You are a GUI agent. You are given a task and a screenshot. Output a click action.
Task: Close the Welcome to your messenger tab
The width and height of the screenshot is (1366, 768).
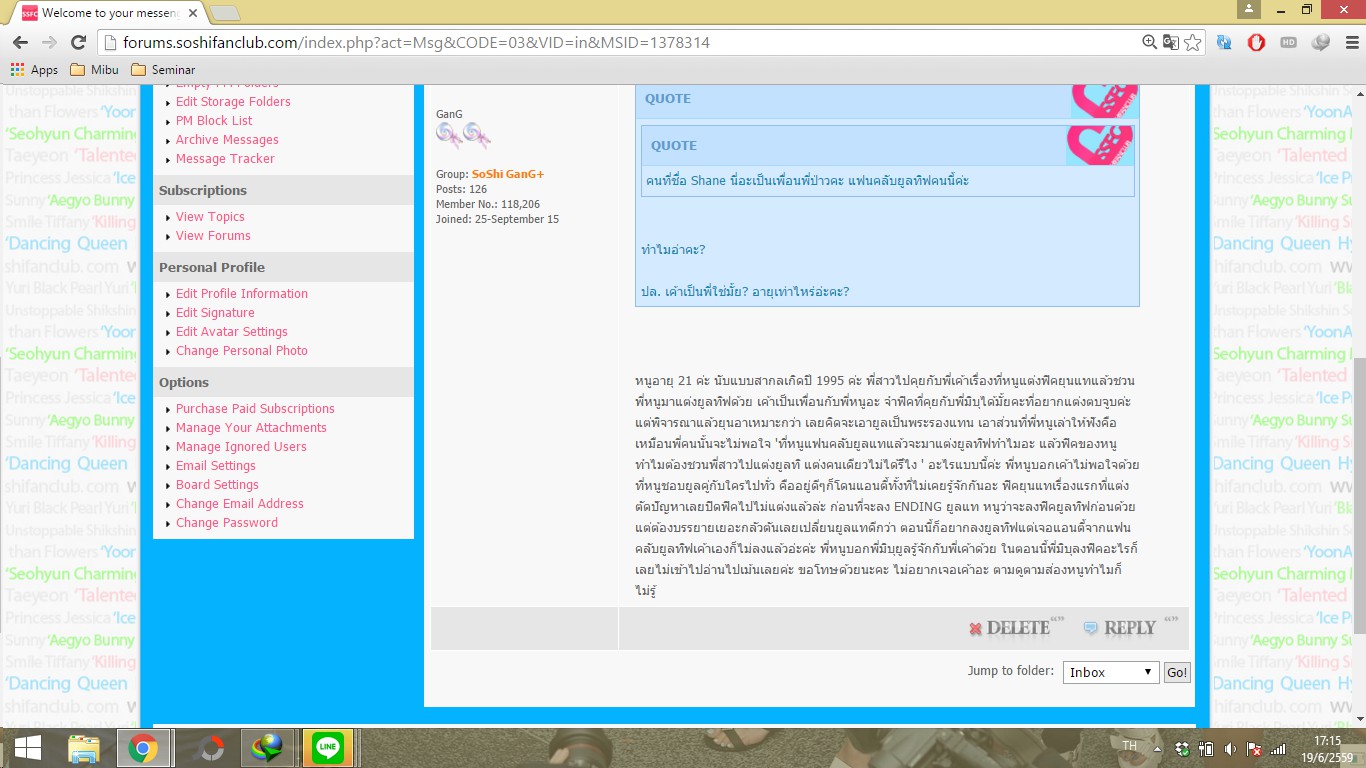(x=193, y=13)
